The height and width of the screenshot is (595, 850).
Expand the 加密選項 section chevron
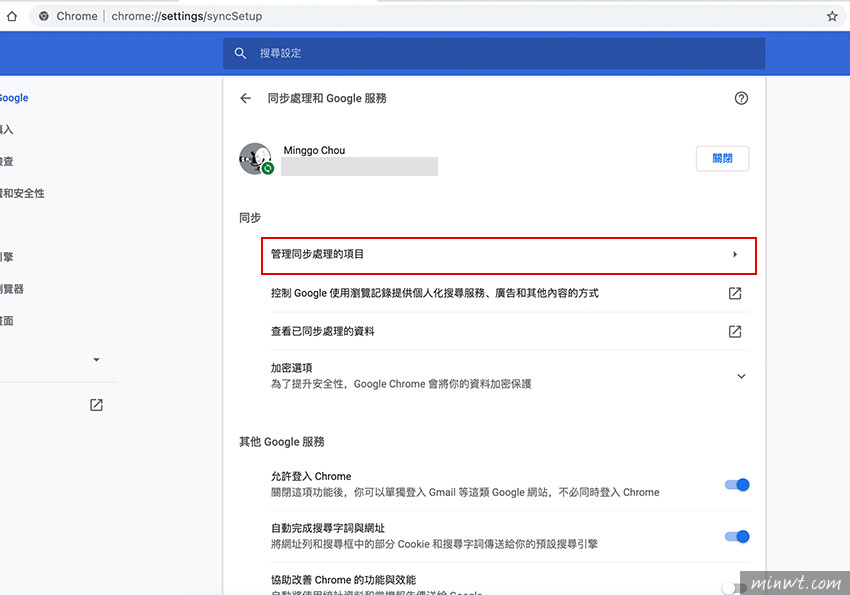pos(741,376)
